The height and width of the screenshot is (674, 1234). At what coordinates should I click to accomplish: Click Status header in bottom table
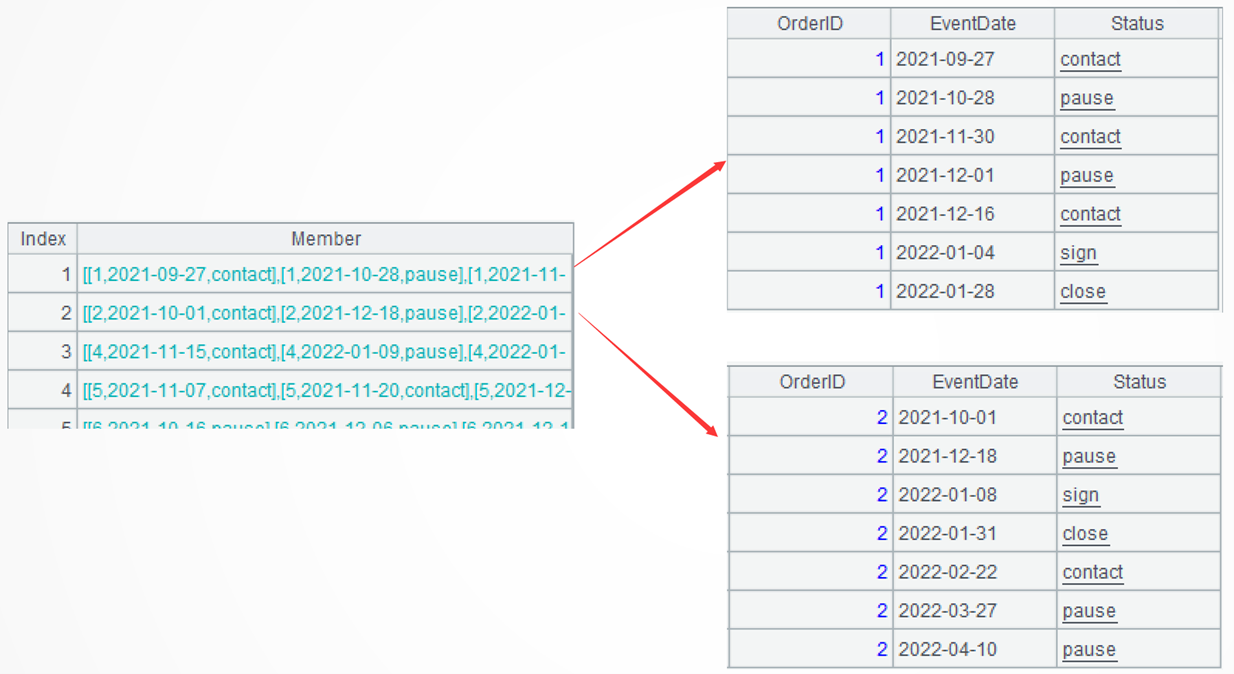[1139, 382]
